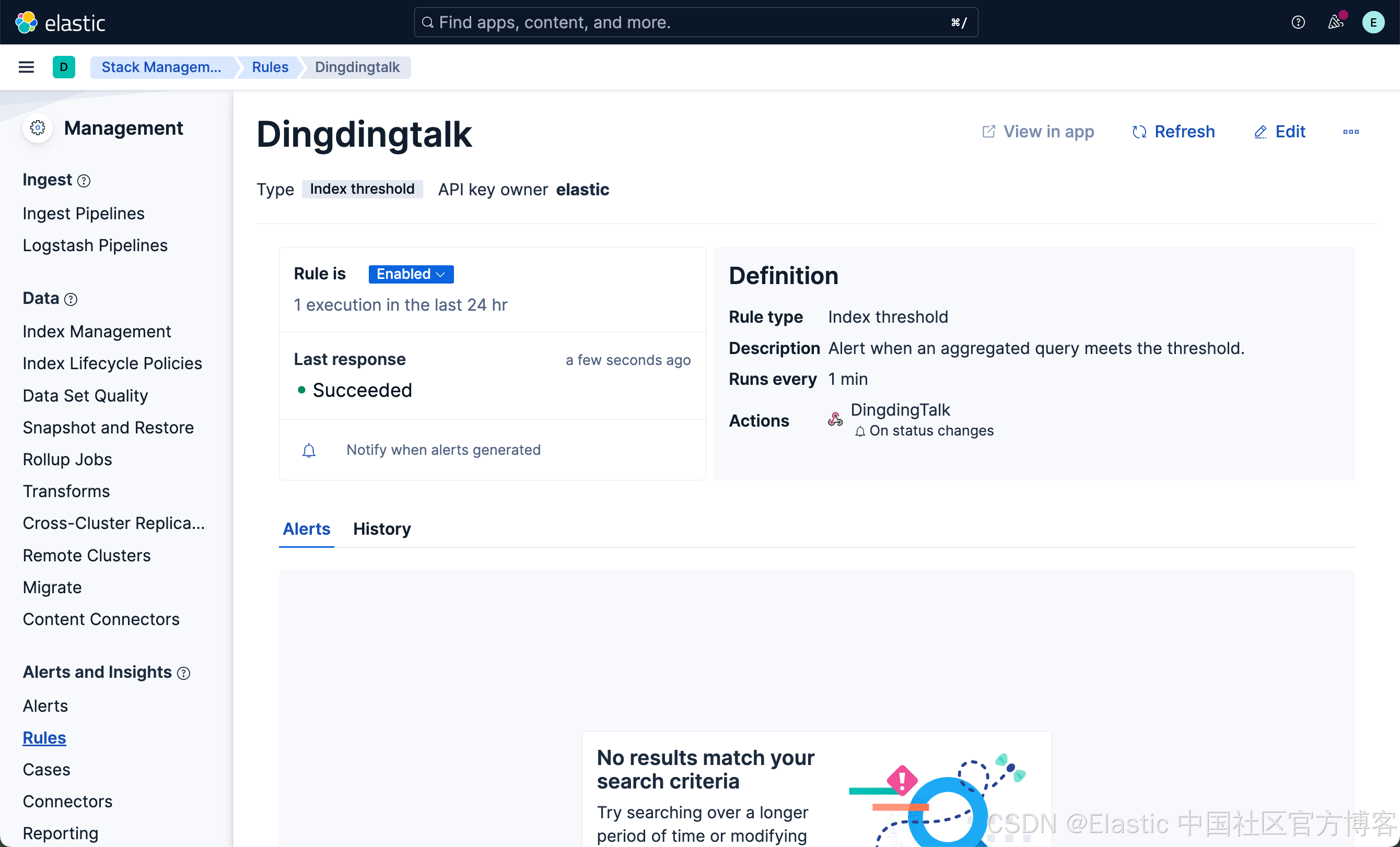
Task: Open Cross-Cluster Replication page
Action: [114, 523]
